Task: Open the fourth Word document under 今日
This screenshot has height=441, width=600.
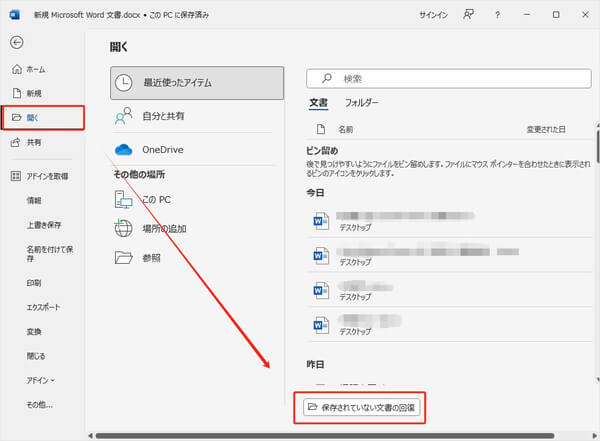Action: coord(449,325)
